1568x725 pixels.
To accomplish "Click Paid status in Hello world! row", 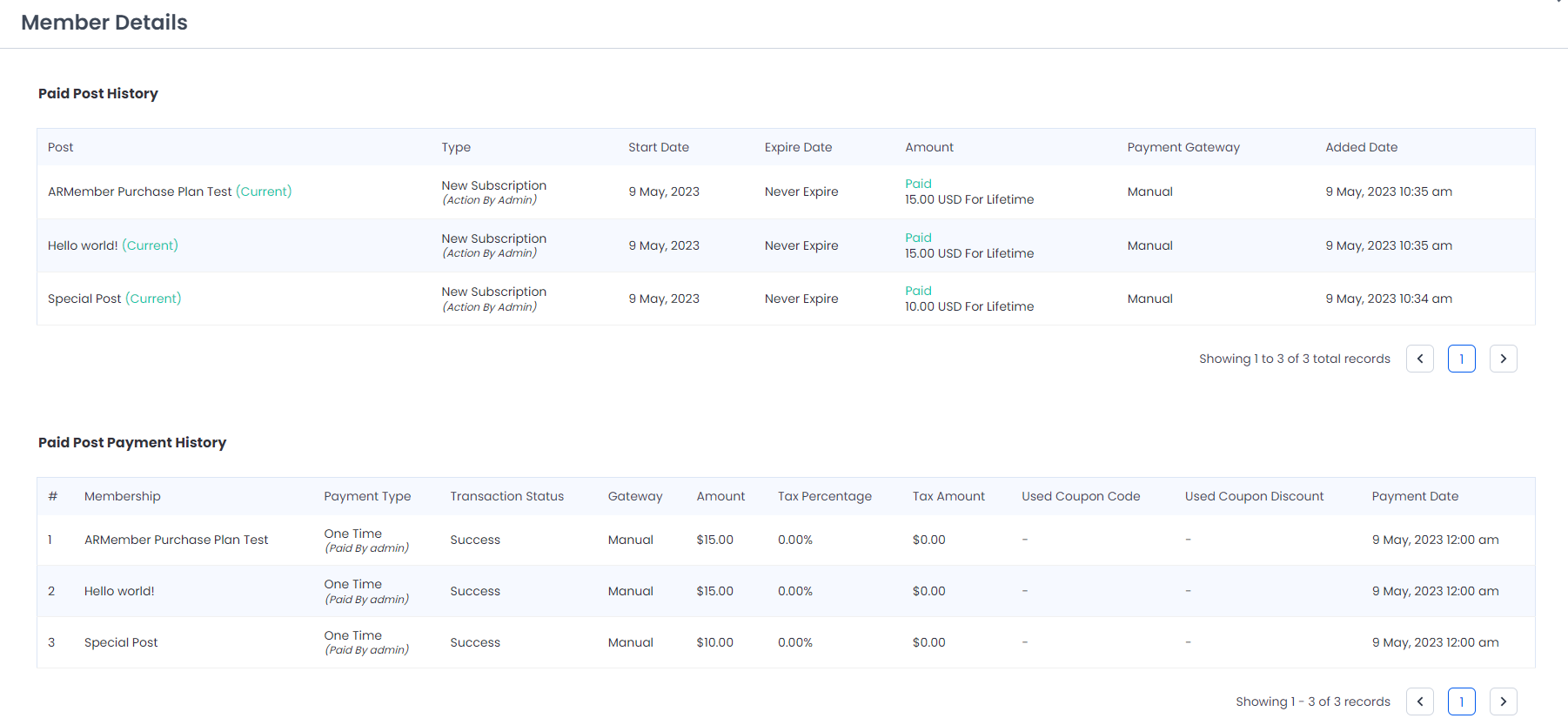I will click(918, 238).
